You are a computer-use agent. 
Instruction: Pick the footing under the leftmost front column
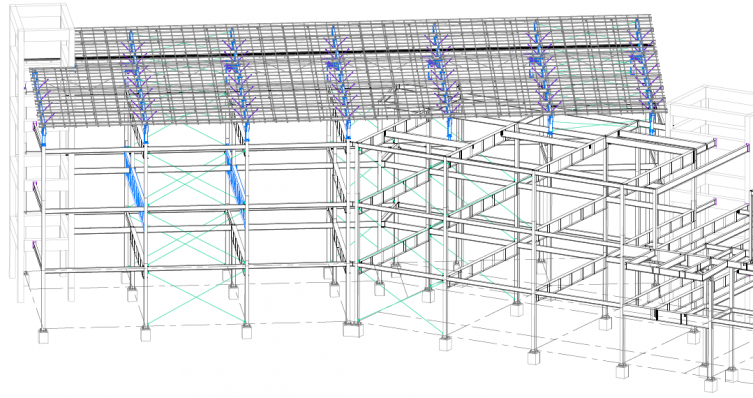click(x=43, y=336)
